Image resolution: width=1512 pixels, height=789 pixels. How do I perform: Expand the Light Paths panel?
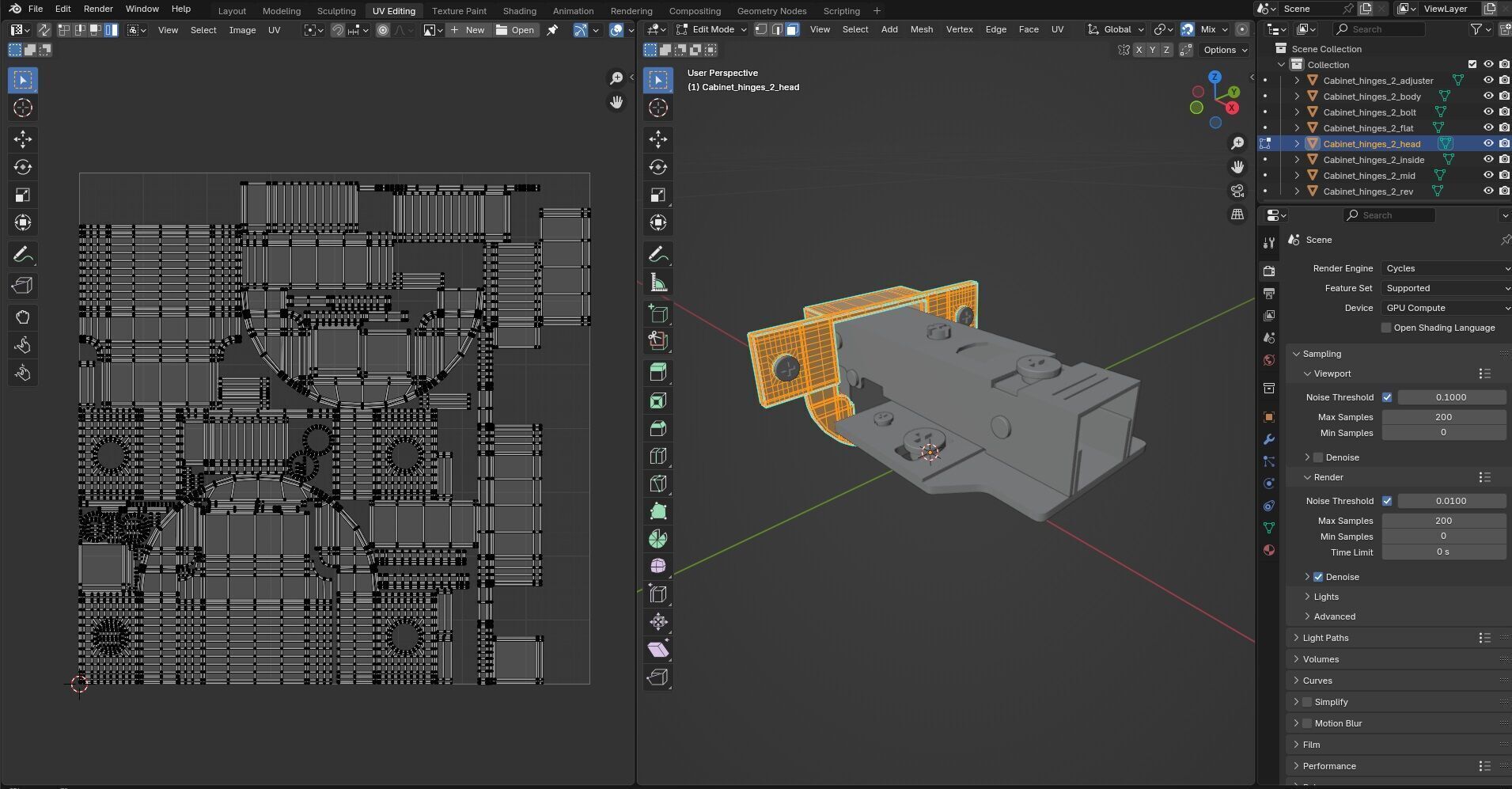[1325, 638]
